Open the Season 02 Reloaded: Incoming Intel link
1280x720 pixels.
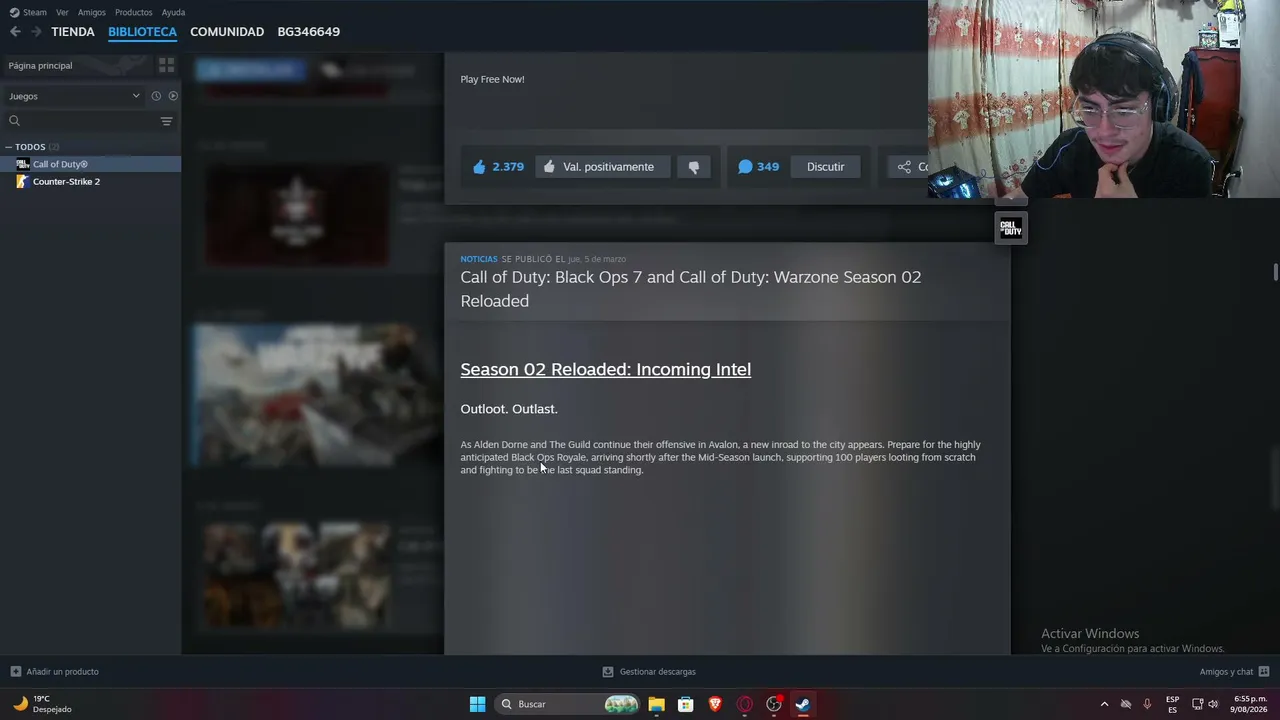[x=605, y=370]
